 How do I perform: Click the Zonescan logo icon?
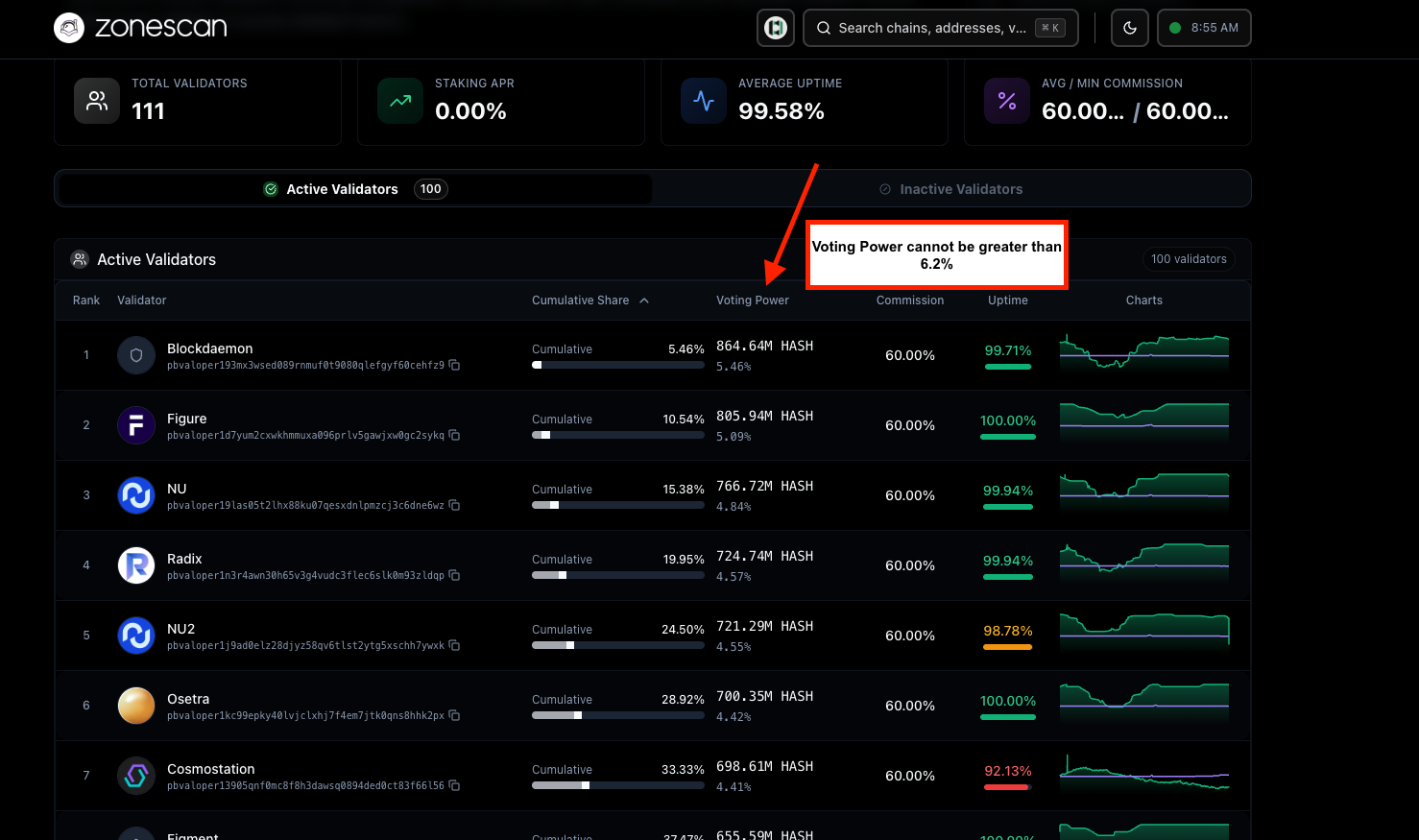point(69,28)
